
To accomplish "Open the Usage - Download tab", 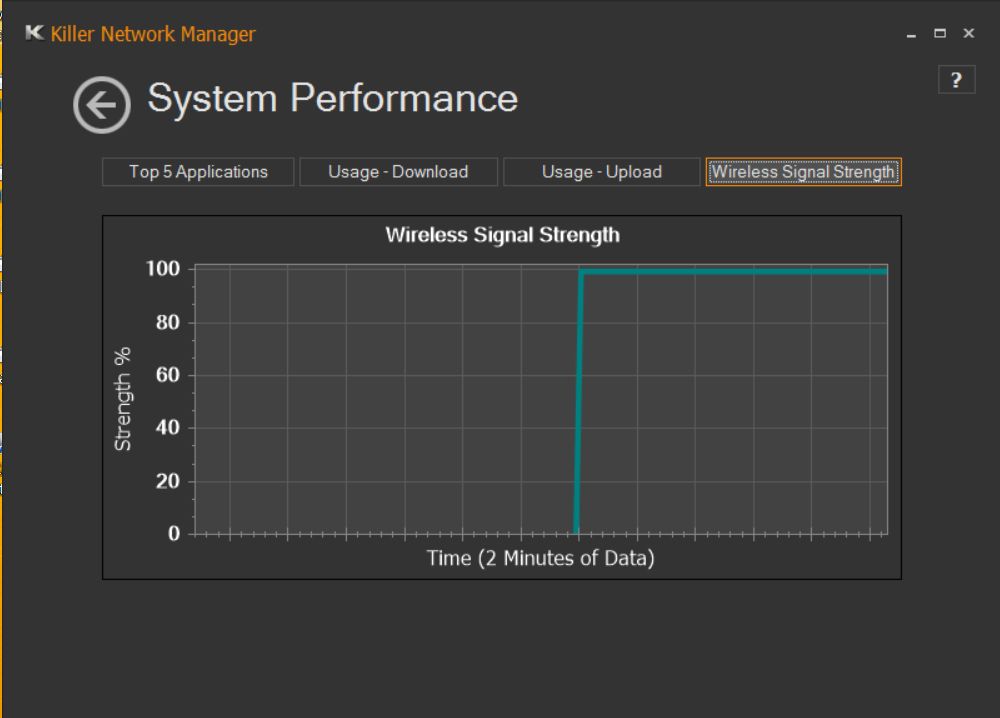I will point(399,172).
